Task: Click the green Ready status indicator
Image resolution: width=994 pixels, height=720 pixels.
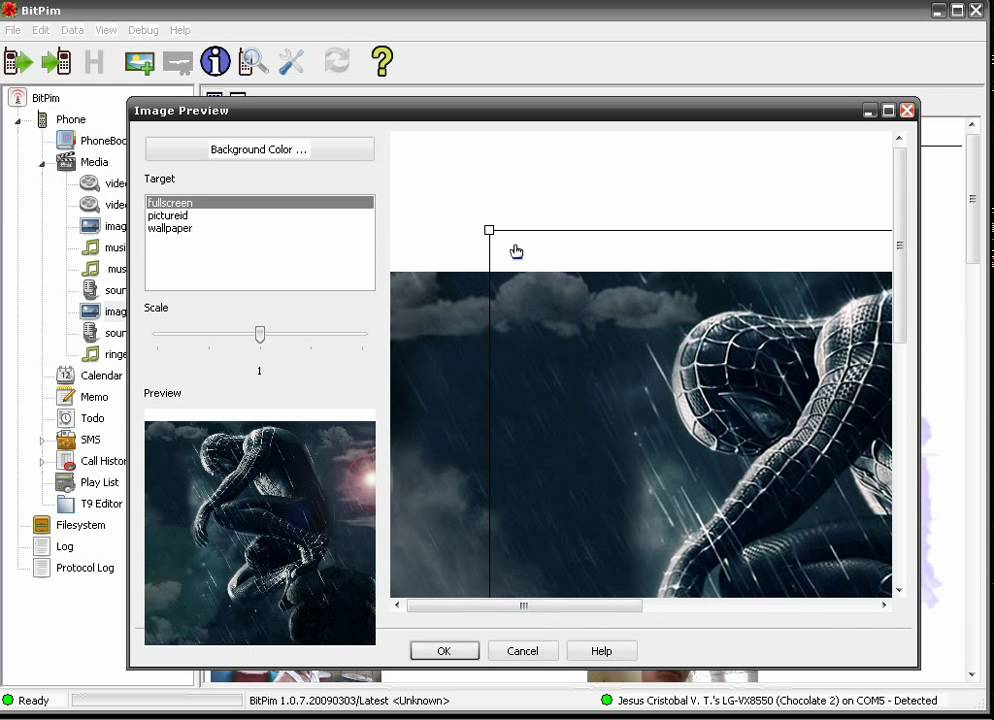Action: pyautogui.click(x=8, y=700)
